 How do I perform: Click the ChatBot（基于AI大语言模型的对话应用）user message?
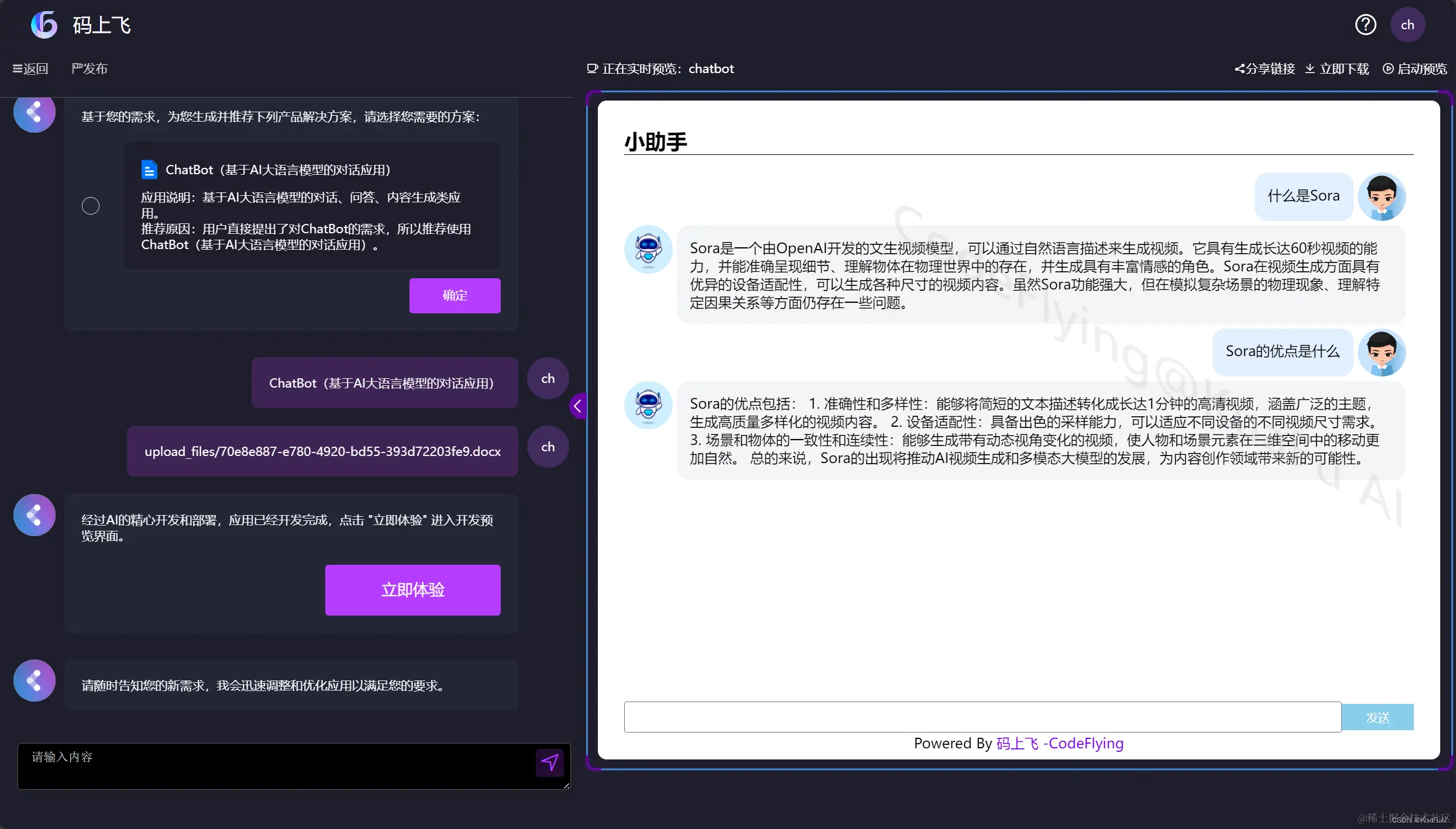coord(384,382)
